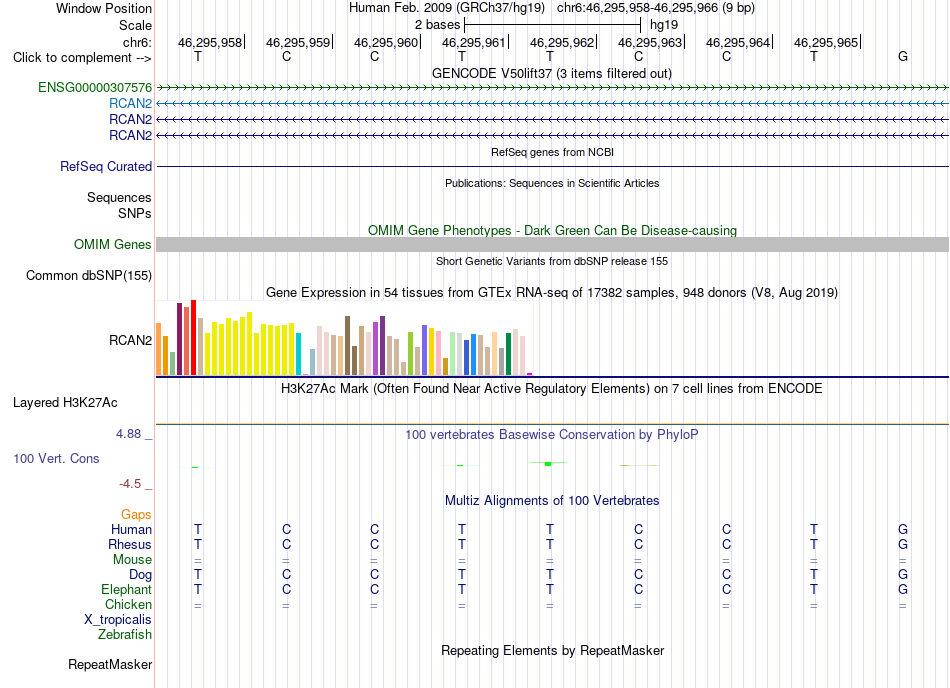Viewport: 950px width, 688px height.
Task: Click the RCAN2 GTEx expression label
Action: click(130, 340)
